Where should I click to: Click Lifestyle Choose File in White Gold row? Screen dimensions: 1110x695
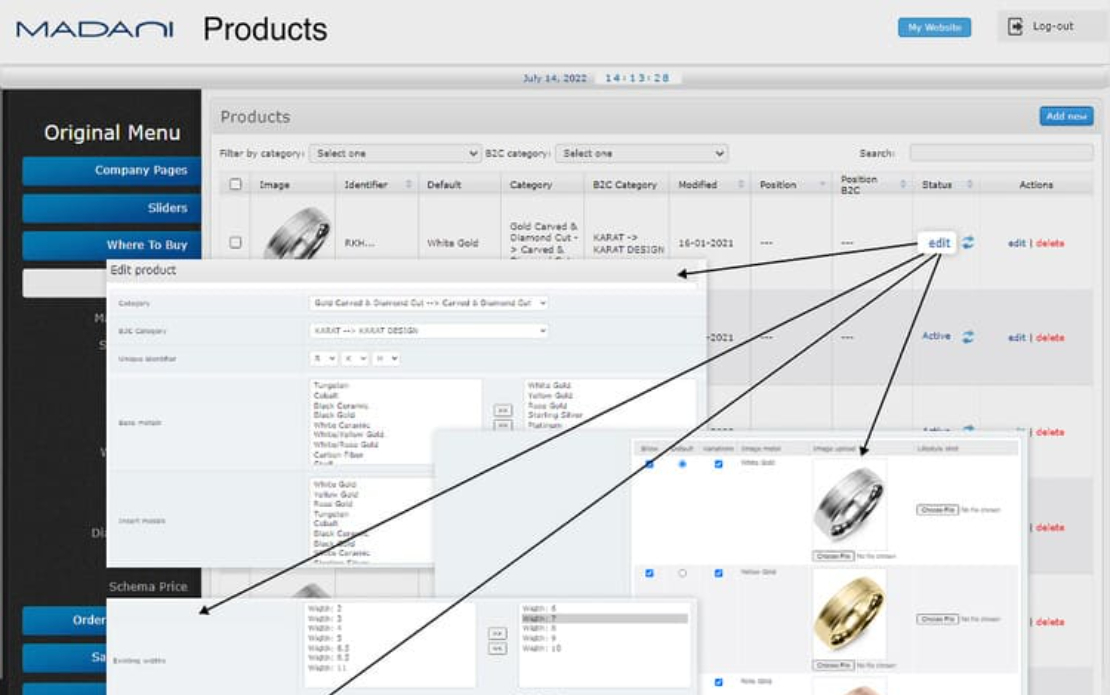pyautogui.click(x=937, y=510)
